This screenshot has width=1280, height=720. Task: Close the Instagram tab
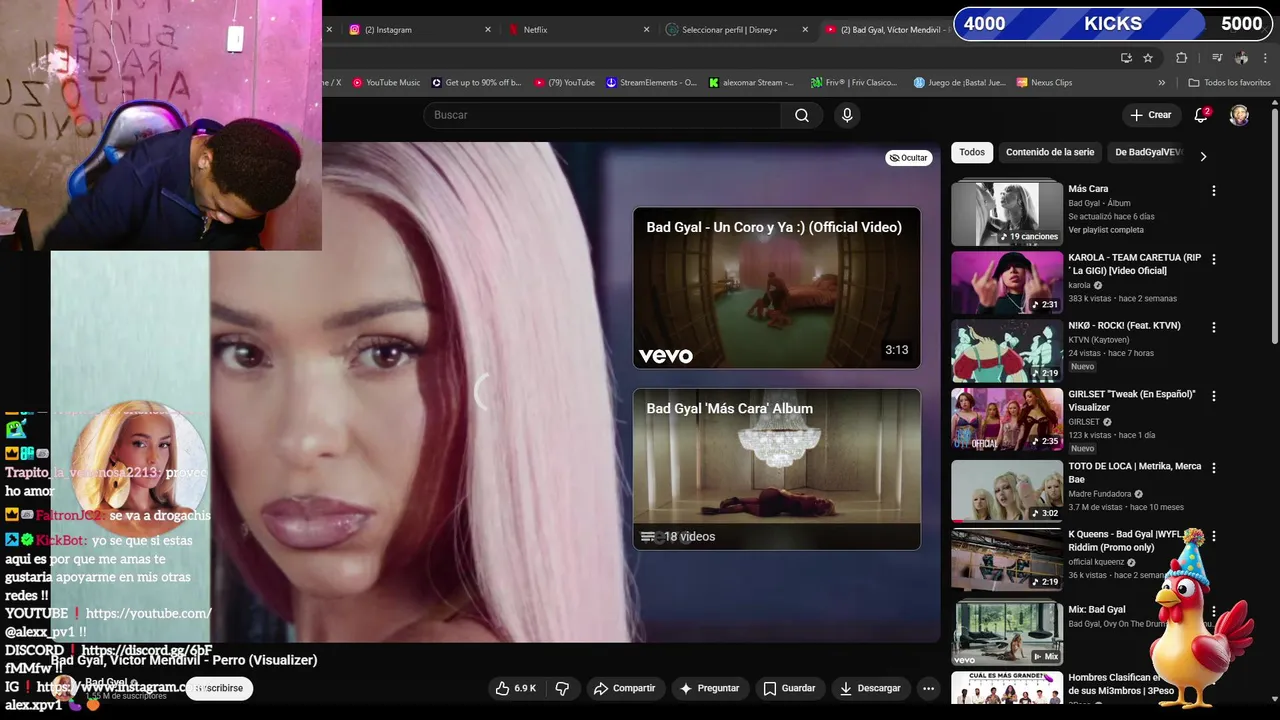(x=488, y=30)
